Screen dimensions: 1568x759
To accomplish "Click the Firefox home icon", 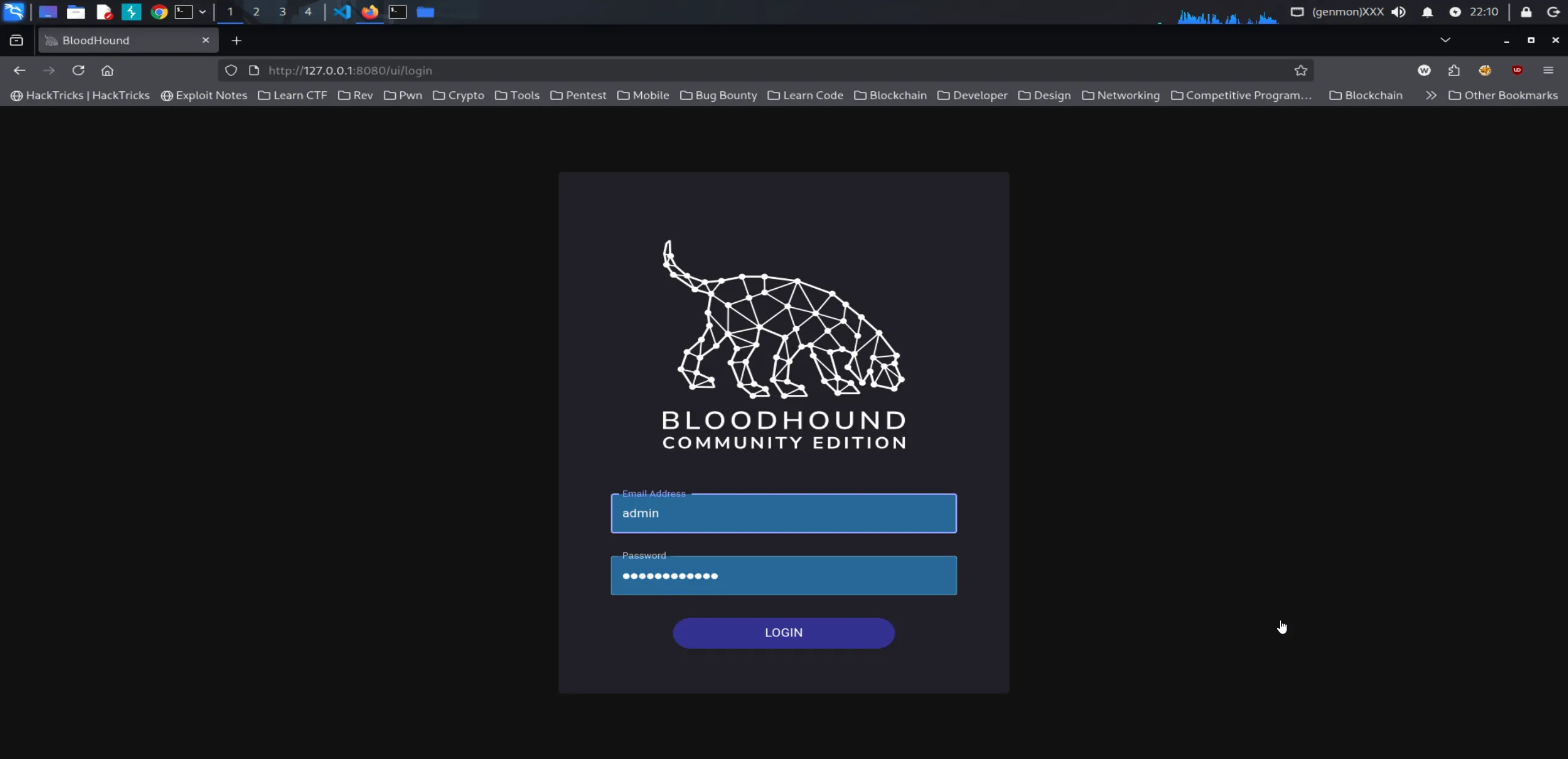I will tap(107, 71).
